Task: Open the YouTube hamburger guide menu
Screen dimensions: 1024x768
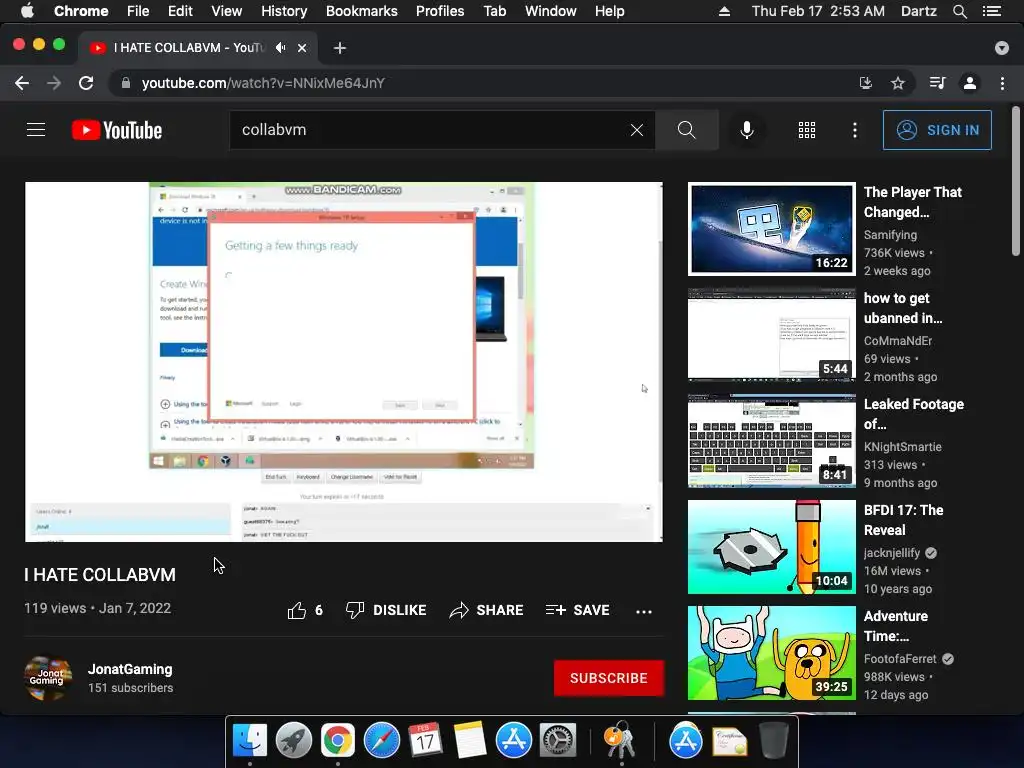Action: click(36, 130)
